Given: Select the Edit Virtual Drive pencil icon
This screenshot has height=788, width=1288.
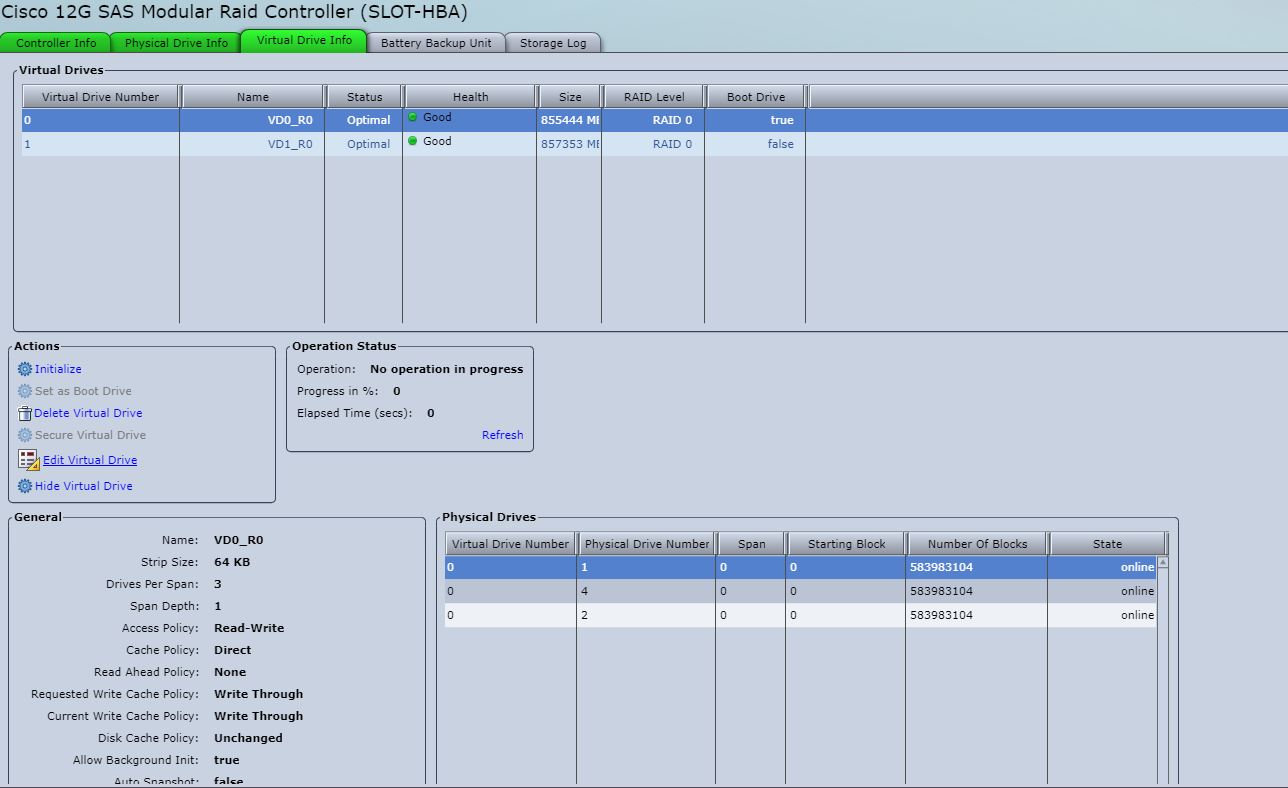Looking at the screenshot, I should click(x=28, y=460).
